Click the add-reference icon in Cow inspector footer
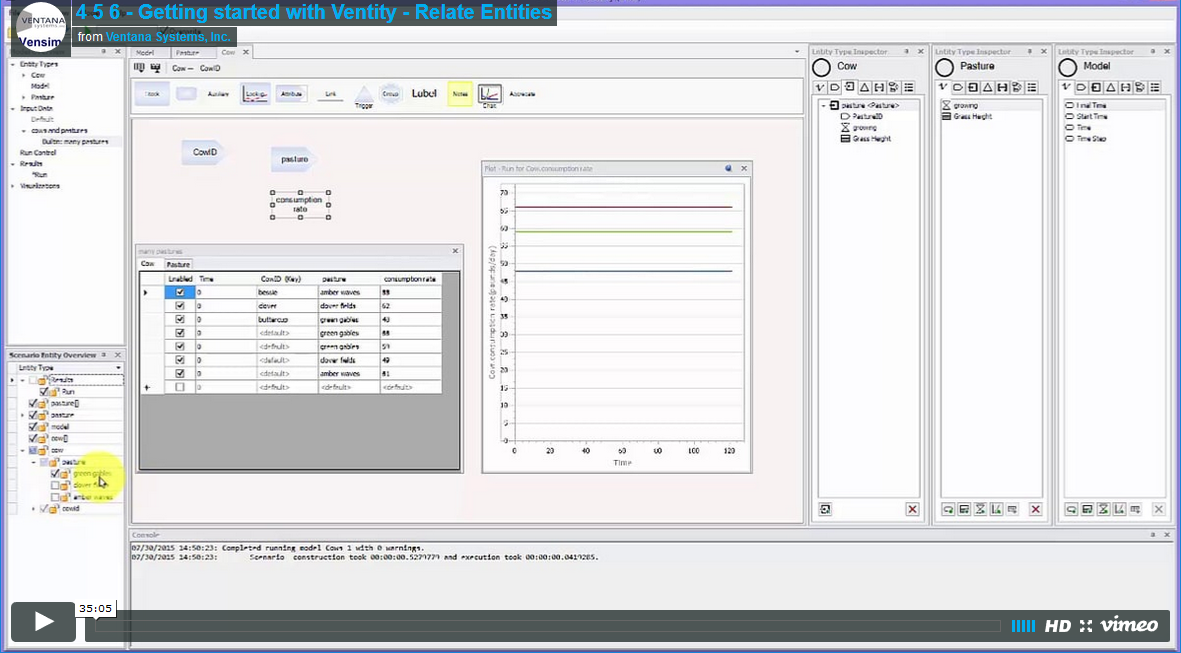1181x653 pixels. (825, 509)
